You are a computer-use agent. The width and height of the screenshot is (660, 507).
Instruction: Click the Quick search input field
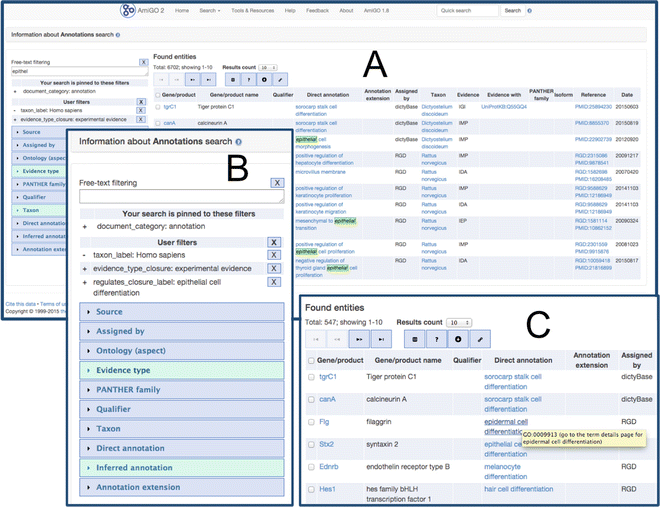(x=467, y=11)
